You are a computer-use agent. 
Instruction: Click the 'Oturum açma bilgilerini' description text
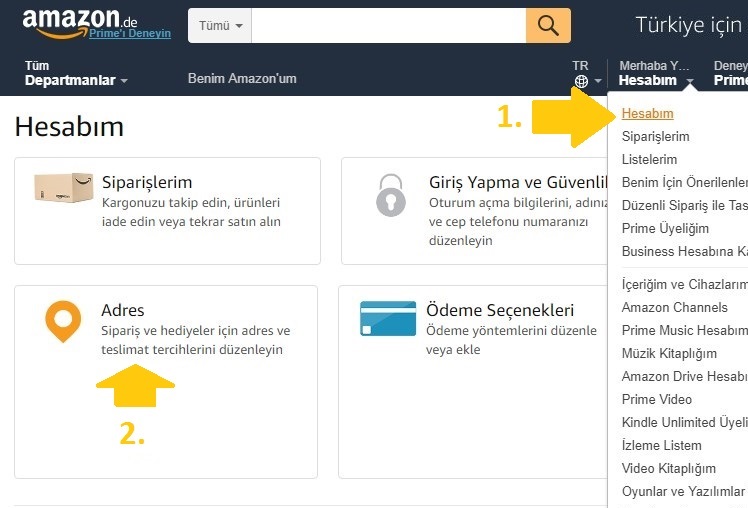point(518,221)
